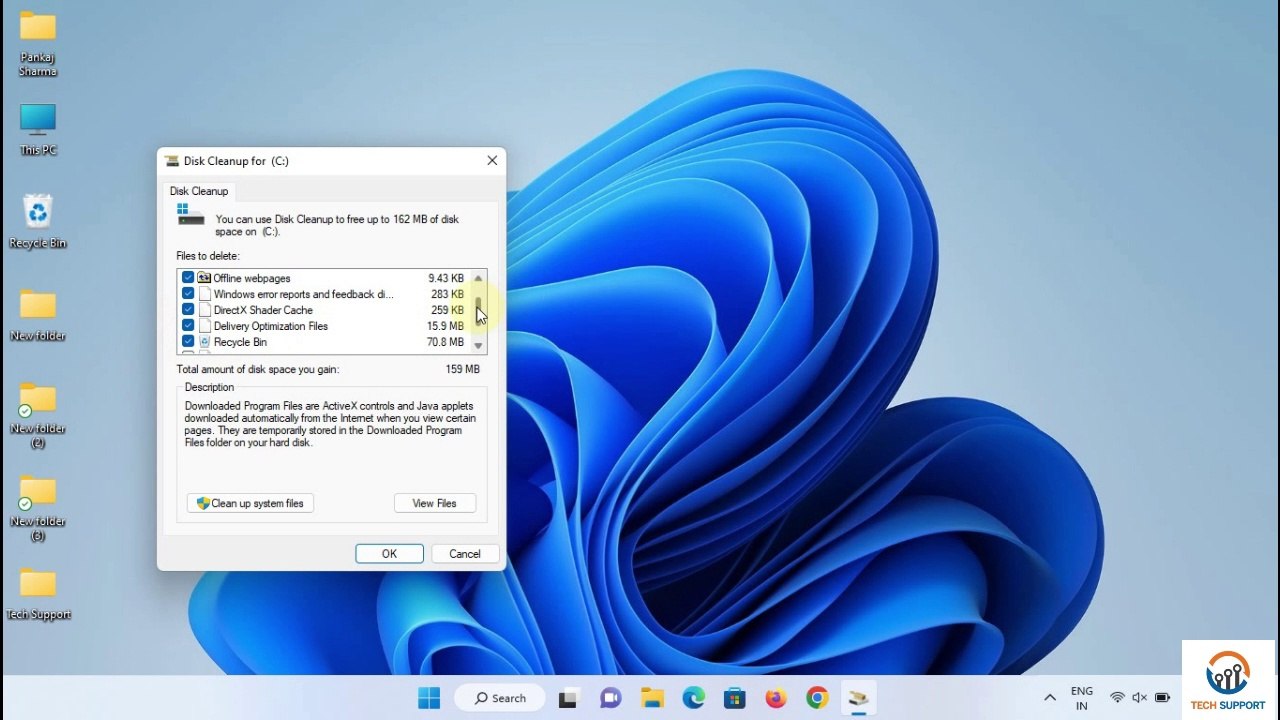
Task: Open Microsoft Store from the taskbar
Action: 735,698
